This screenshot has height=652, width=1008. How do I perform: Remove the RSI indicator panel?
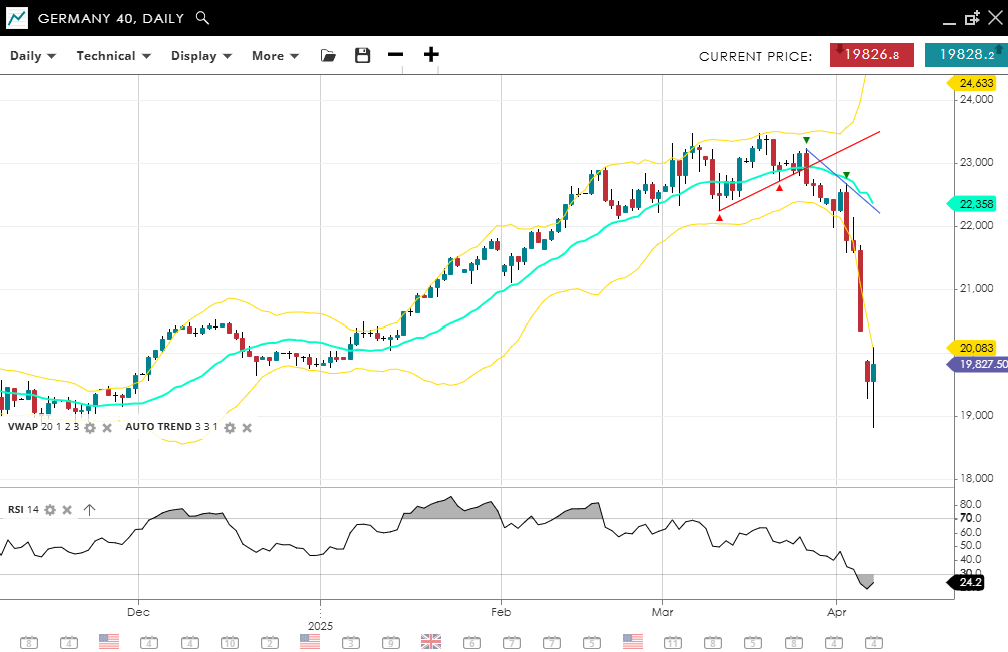click(67, 510)
